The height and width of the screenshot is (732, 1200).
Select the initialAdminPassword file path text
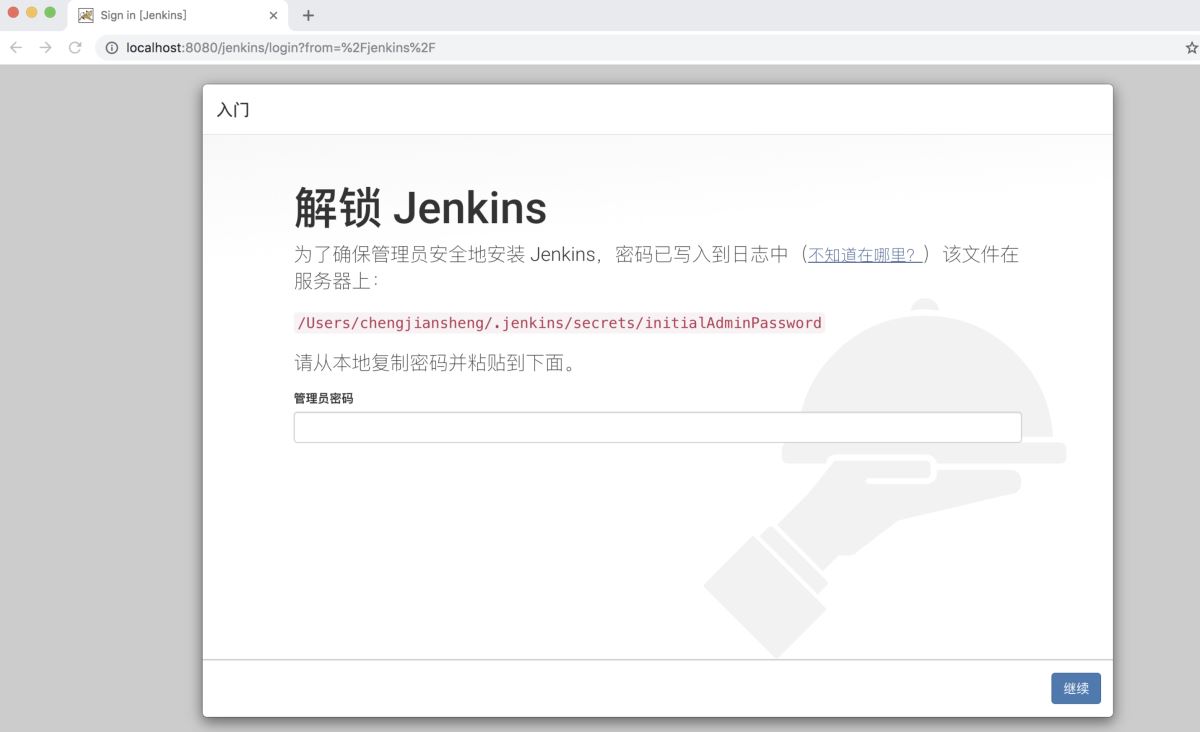click(557, 322)
